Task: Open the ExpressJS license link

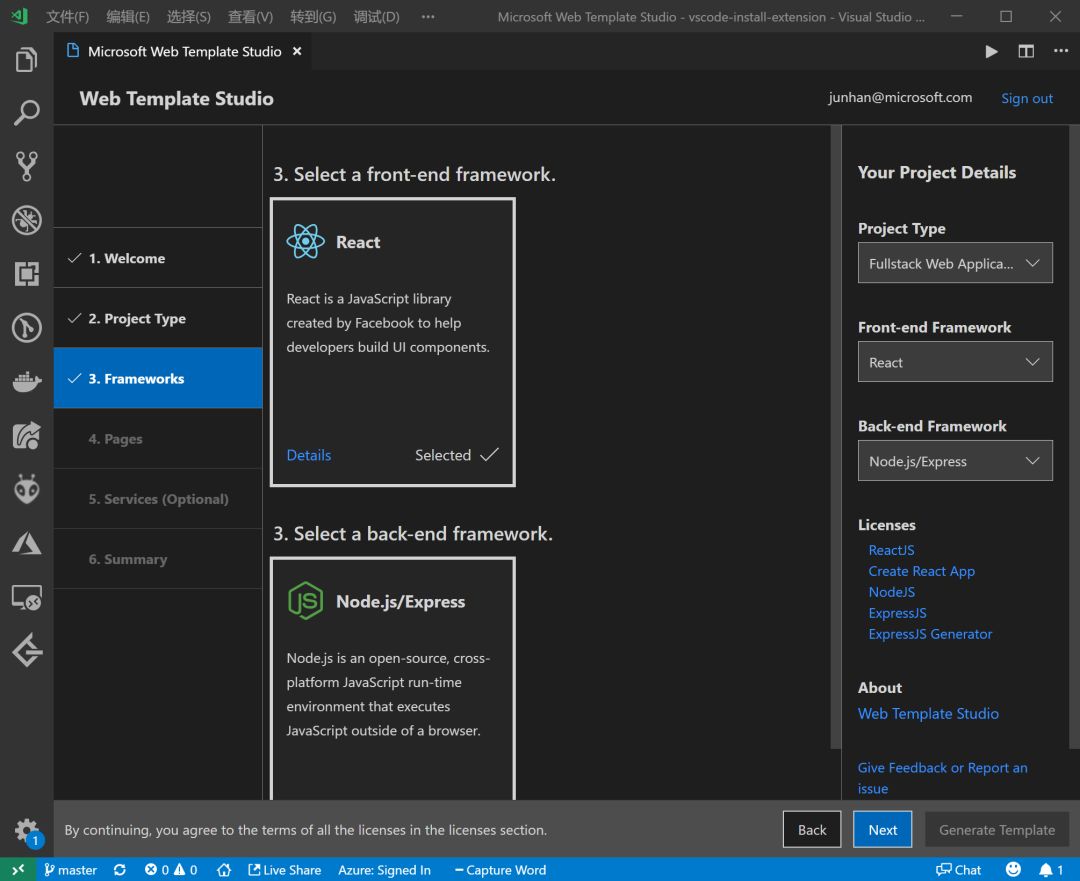Action: click(897, 612)
